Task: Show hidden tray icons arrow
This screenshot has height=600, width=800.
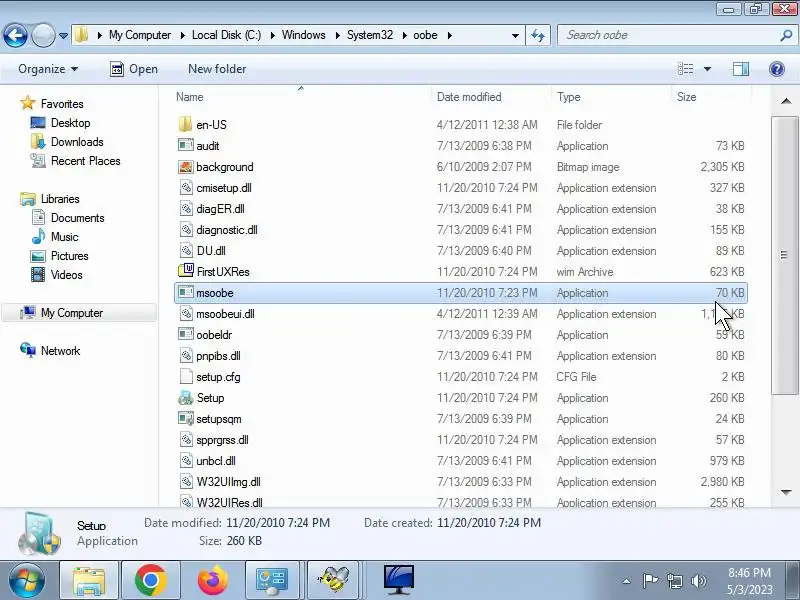Action: pyautogui.click(x=627, y=581)
